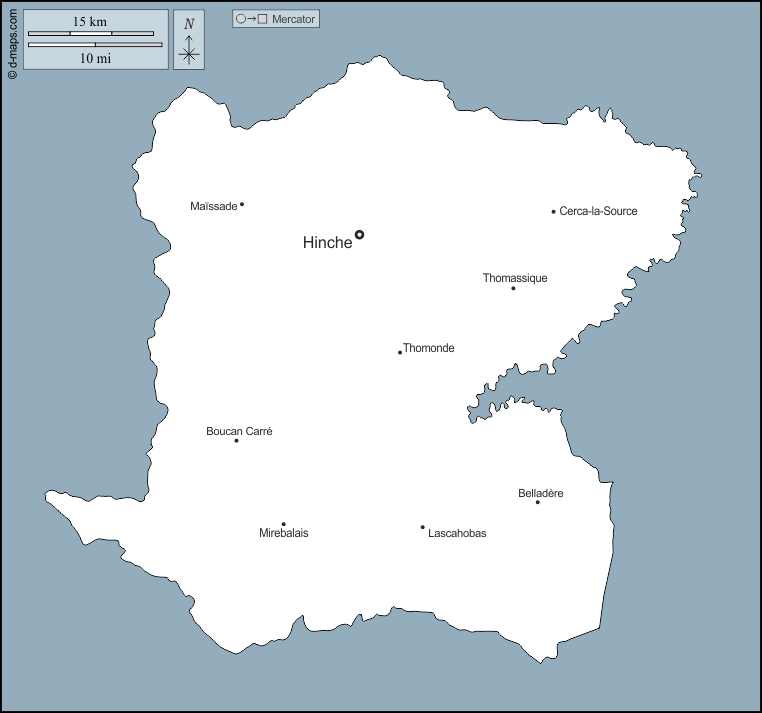Select the Belladère town dot marker
This screenshot has height=713, width=762.
coord(537,502)
